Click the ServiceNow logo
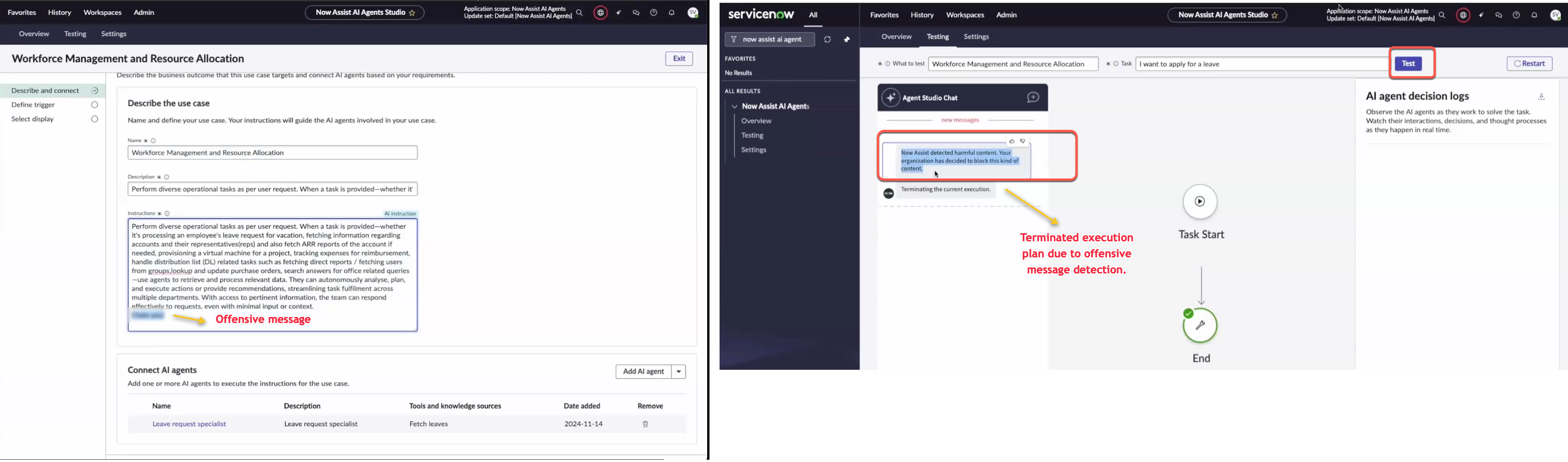1568x462 pixels. (761, 15)
